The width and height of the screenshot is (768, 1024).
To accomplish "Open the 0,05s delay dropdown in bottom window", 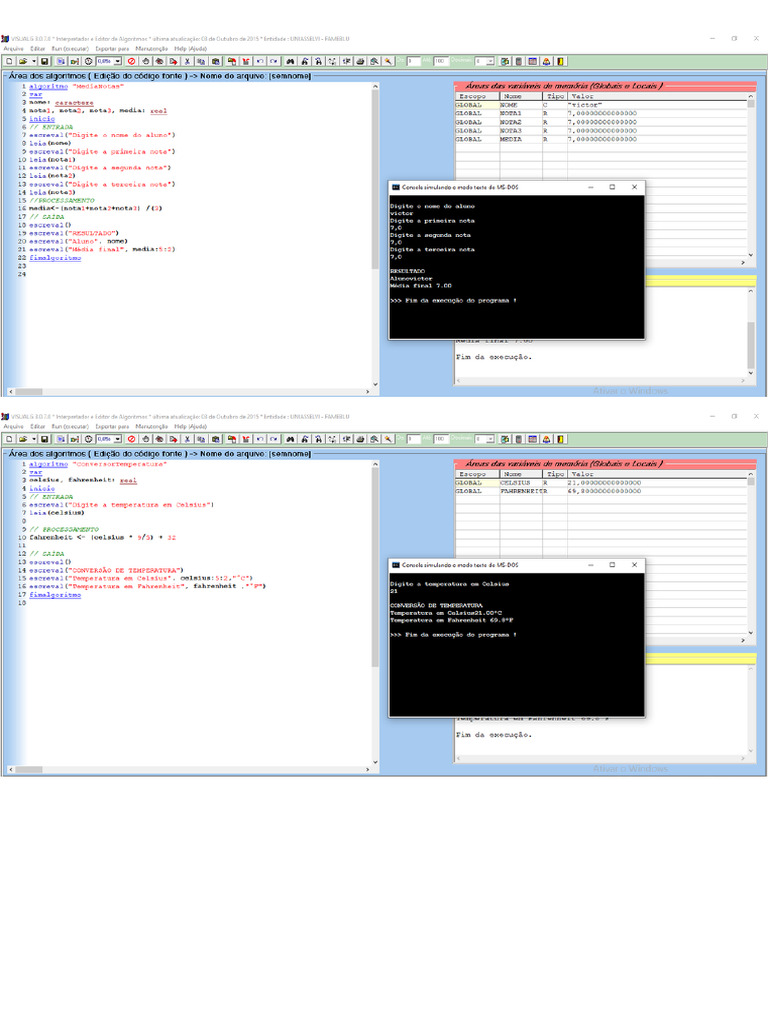I will coord(118,439).
